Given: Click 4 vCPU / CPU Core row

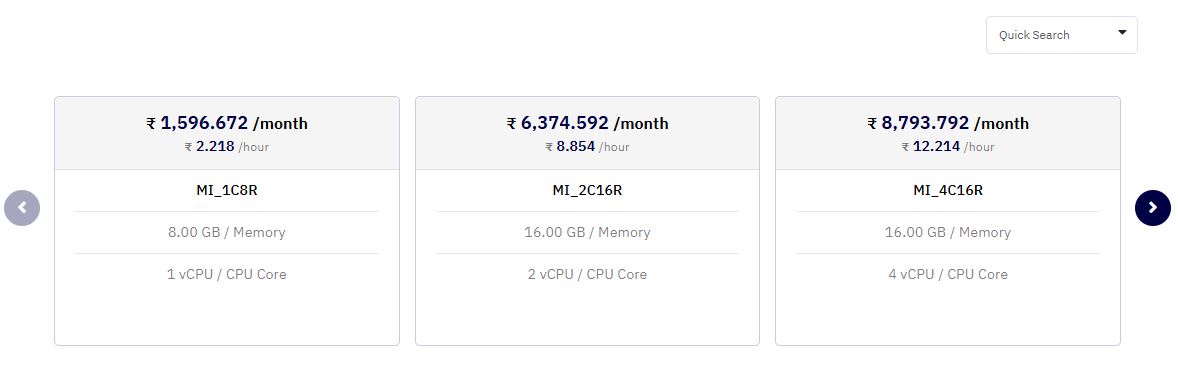Looking at the screenshot, I should [x=947, y=275].
